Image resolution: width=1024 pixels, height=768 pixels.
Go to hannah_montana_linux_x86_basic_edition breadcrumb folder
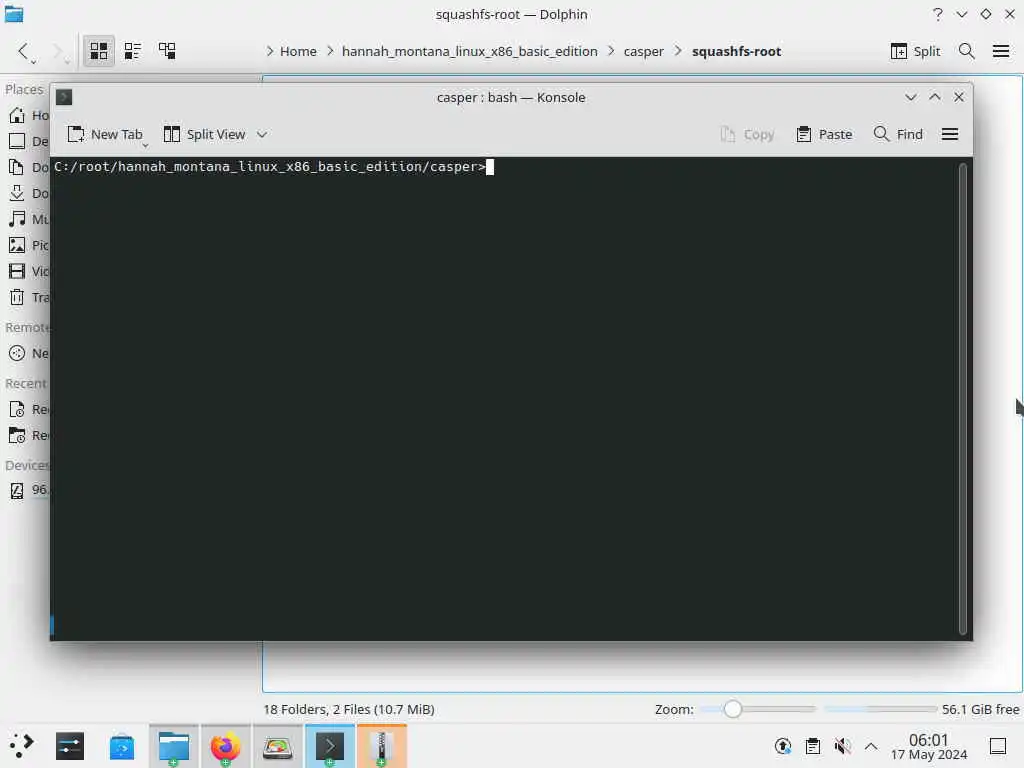click(469, 51)
